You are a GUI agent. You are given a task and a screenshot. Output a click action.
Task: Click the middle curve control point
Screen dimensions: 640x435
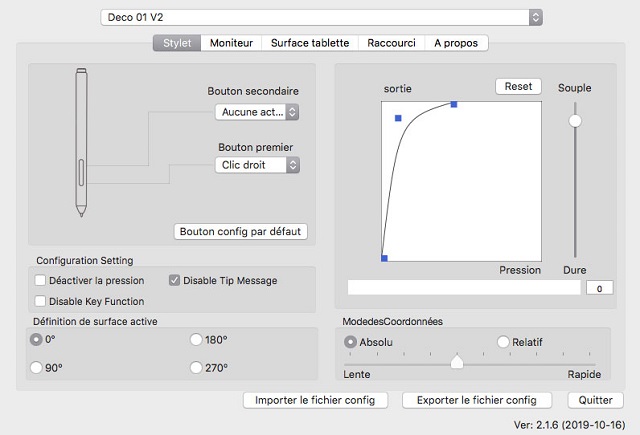tap(398, 118)
